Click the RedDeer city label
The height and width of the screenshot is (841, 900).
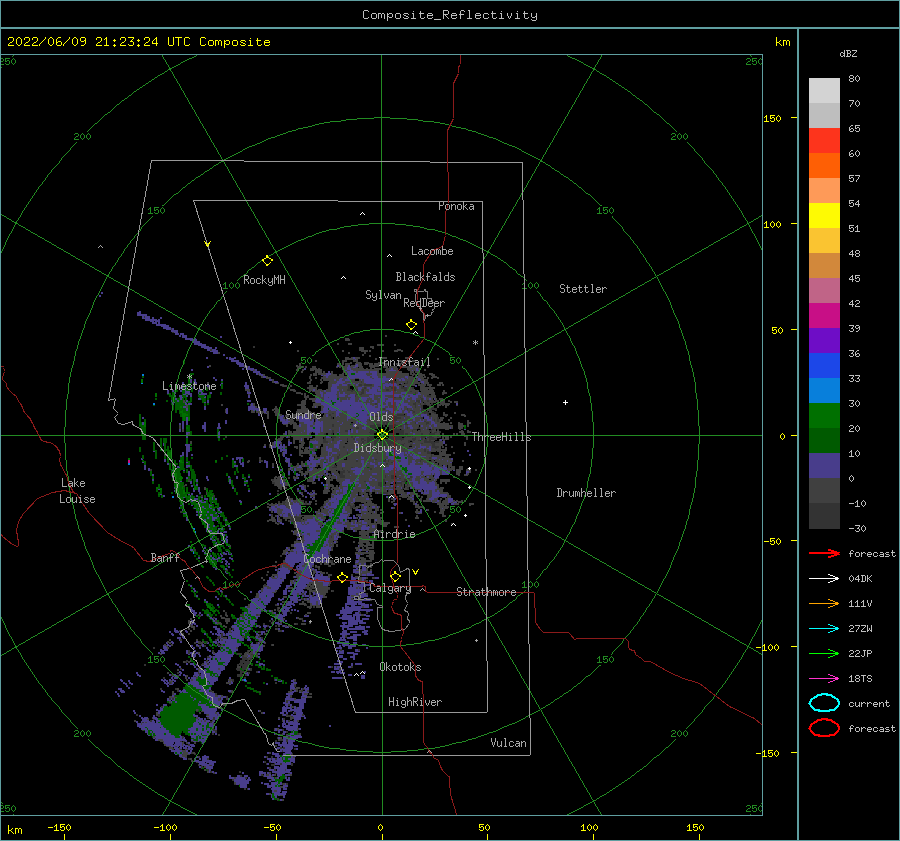pyautogui.click(x=424, y=303)
